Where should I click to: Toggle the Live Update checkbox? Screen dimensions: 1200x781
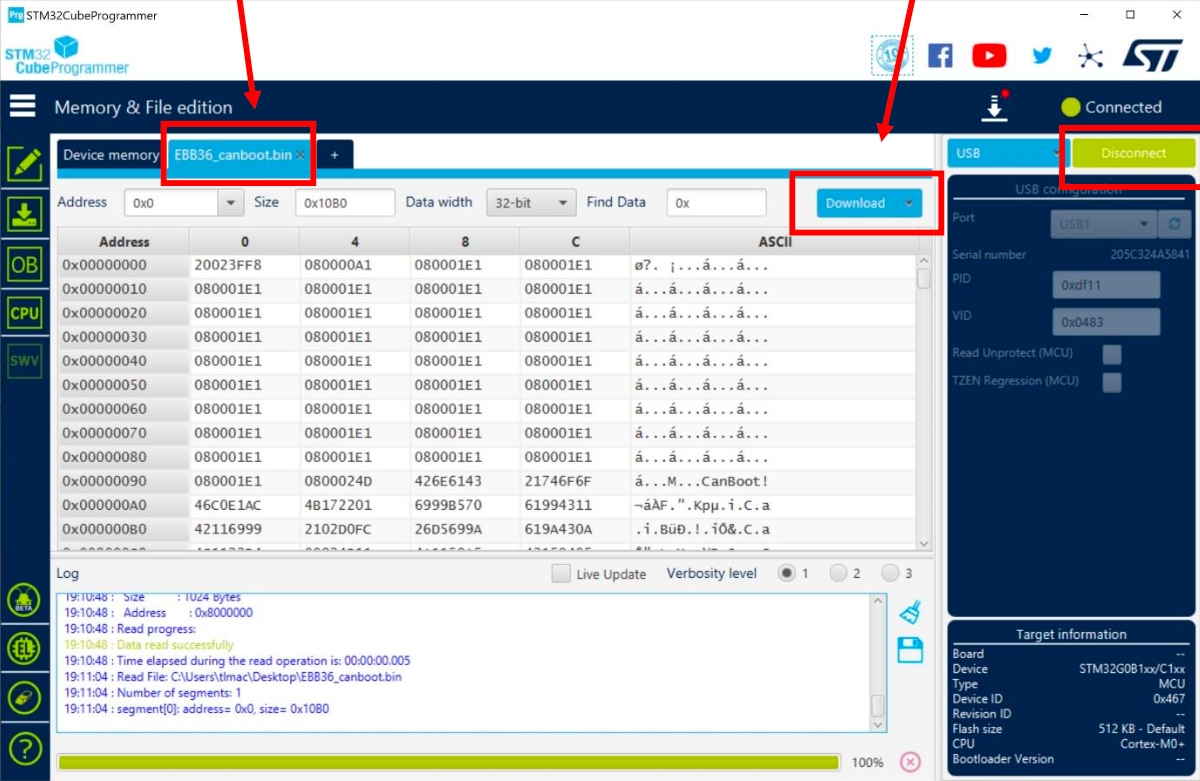click(x=561, y=574)
